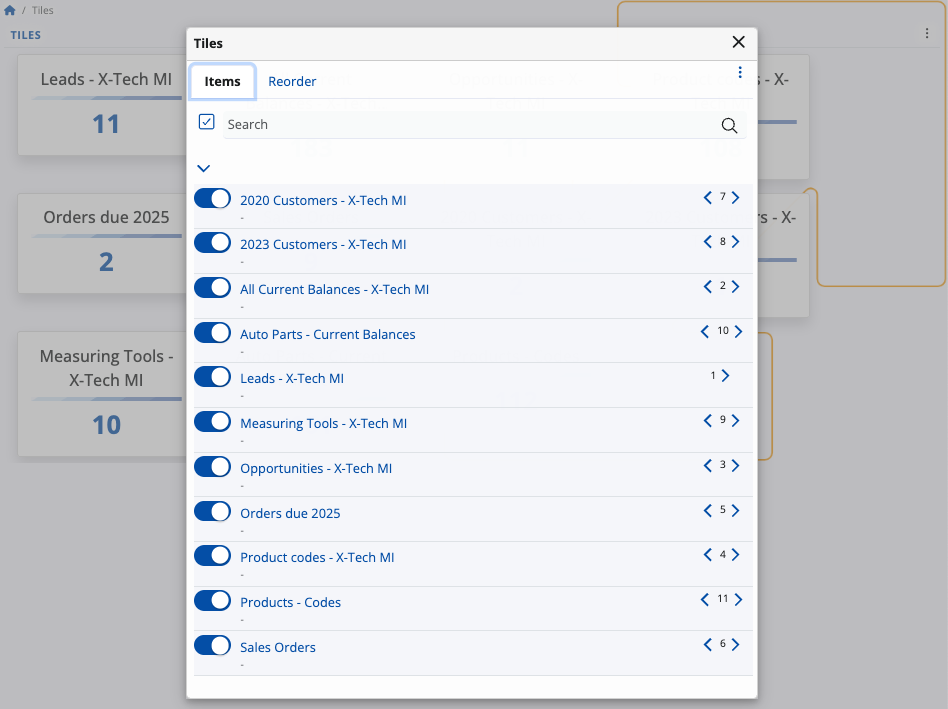Click the home icon in breadcrumb
The image size is (948, 709).
[10, 10]
